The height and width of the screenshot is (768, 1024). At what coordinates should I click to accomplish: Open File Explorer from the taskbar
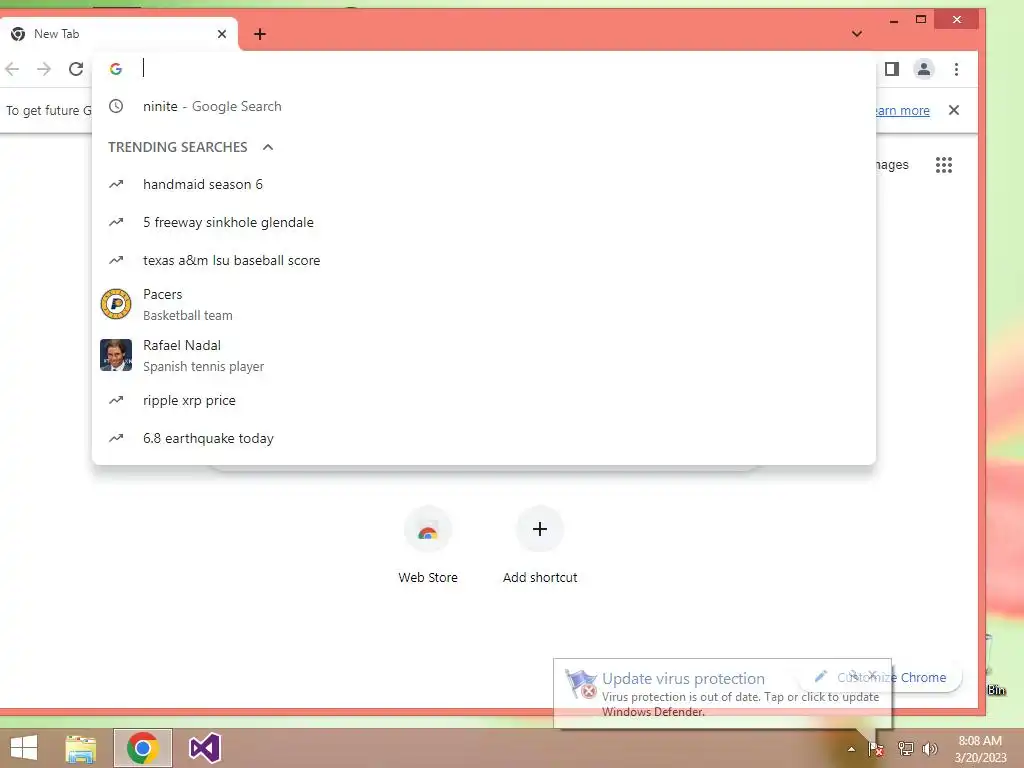point(81,748)
